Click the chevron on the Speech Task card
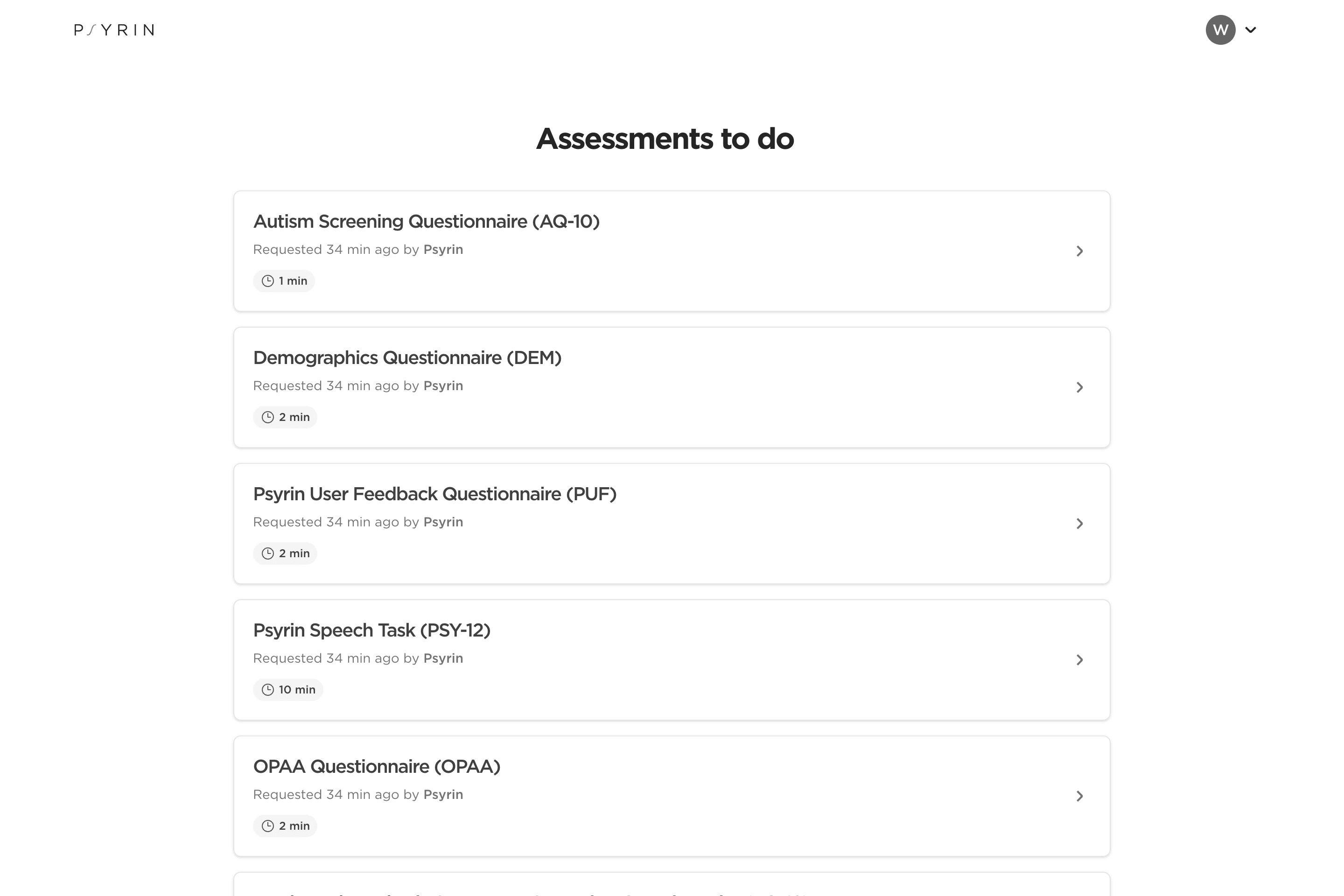 tap(1079, 660)
